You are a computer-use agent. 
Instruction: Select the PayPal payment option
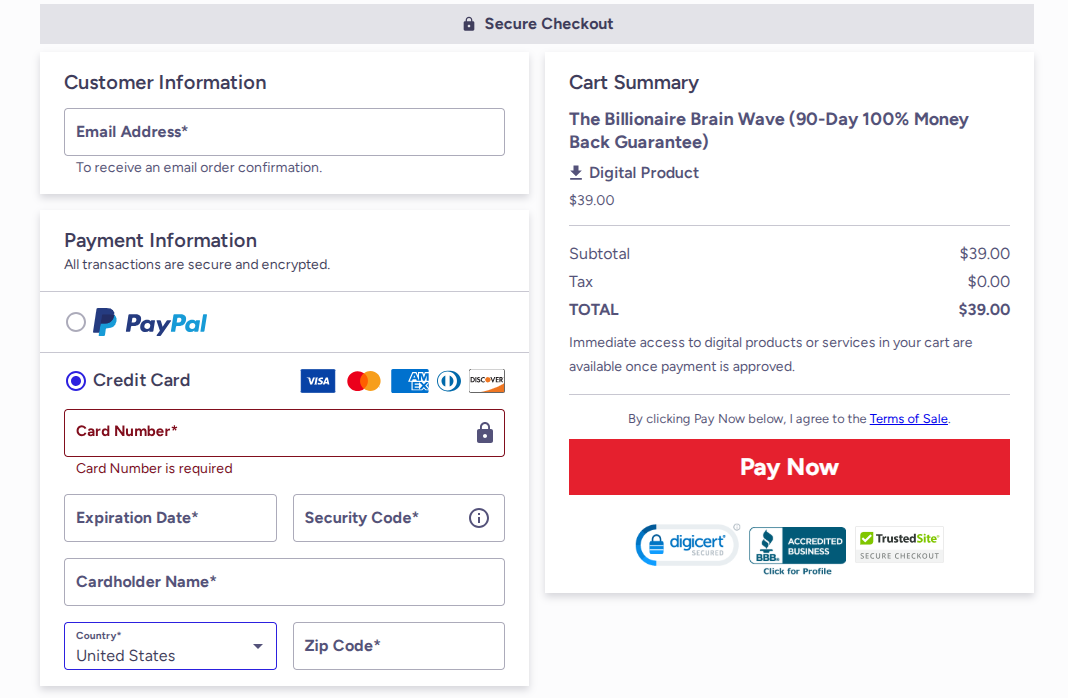76,322
